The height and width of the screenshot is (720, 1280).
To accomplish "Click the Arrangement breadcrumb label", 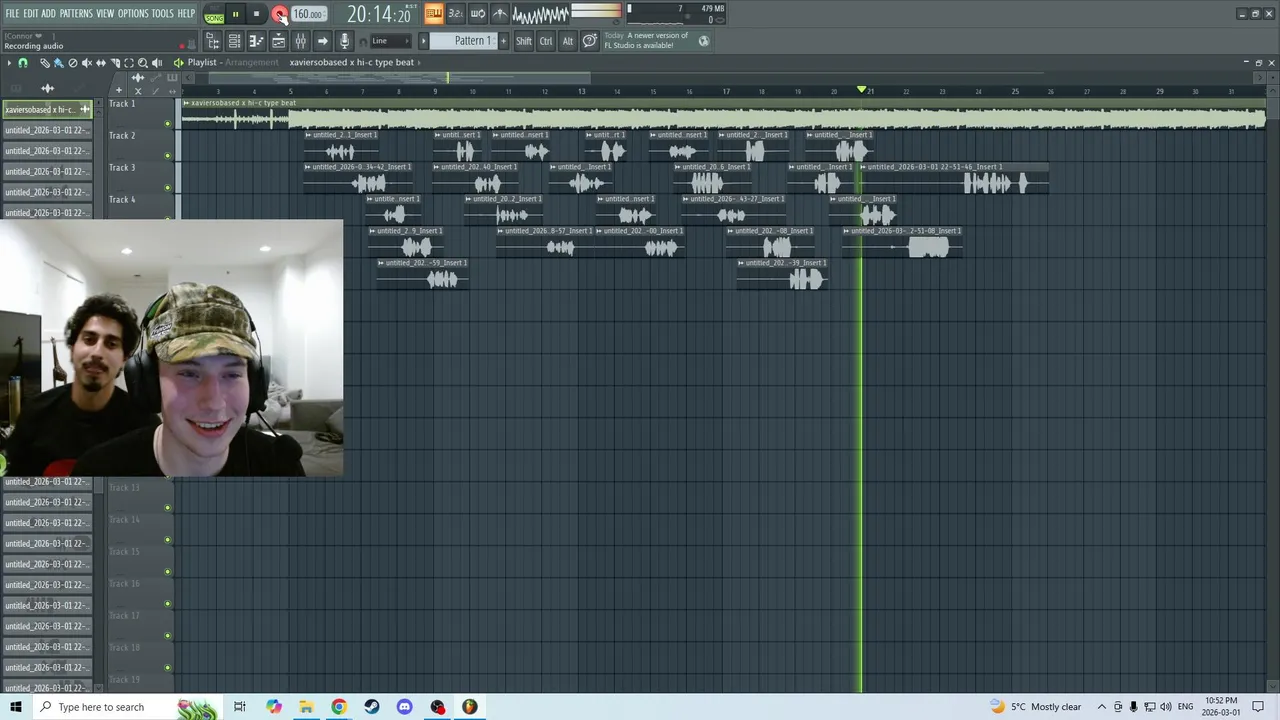I will click(x=252, y=62).
